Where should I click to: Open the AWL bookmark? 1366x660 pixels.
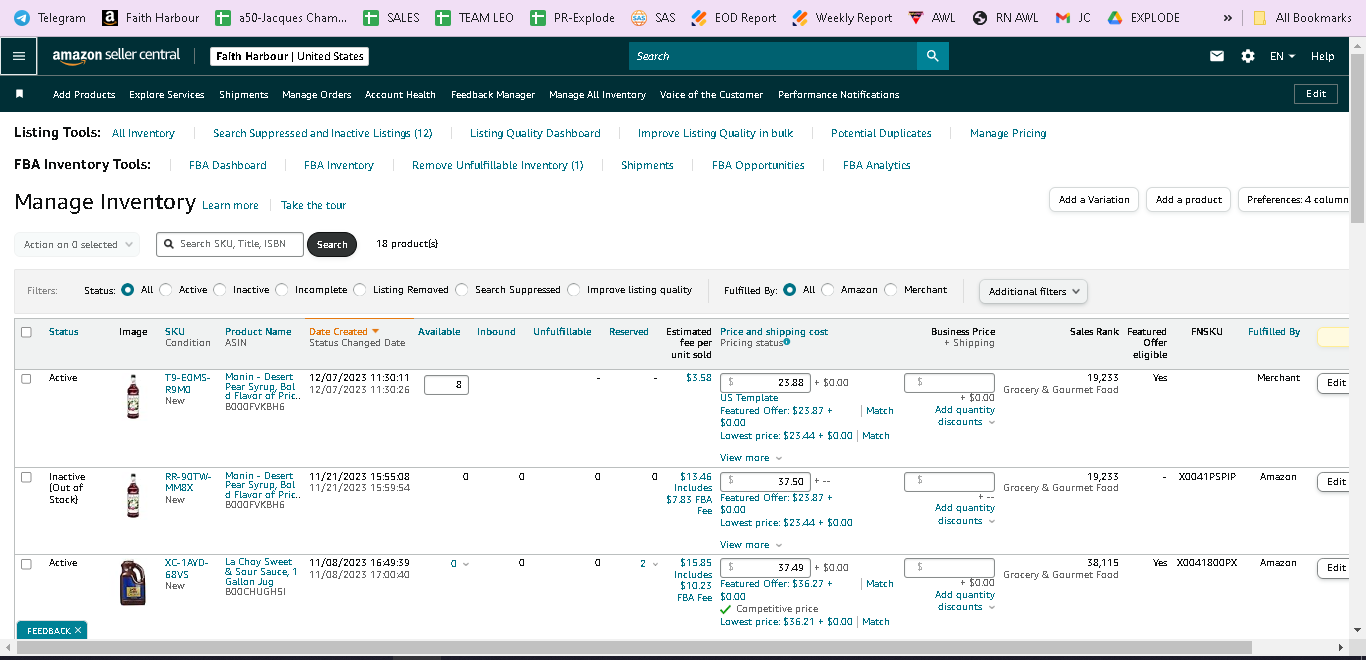tap(932, 17)
